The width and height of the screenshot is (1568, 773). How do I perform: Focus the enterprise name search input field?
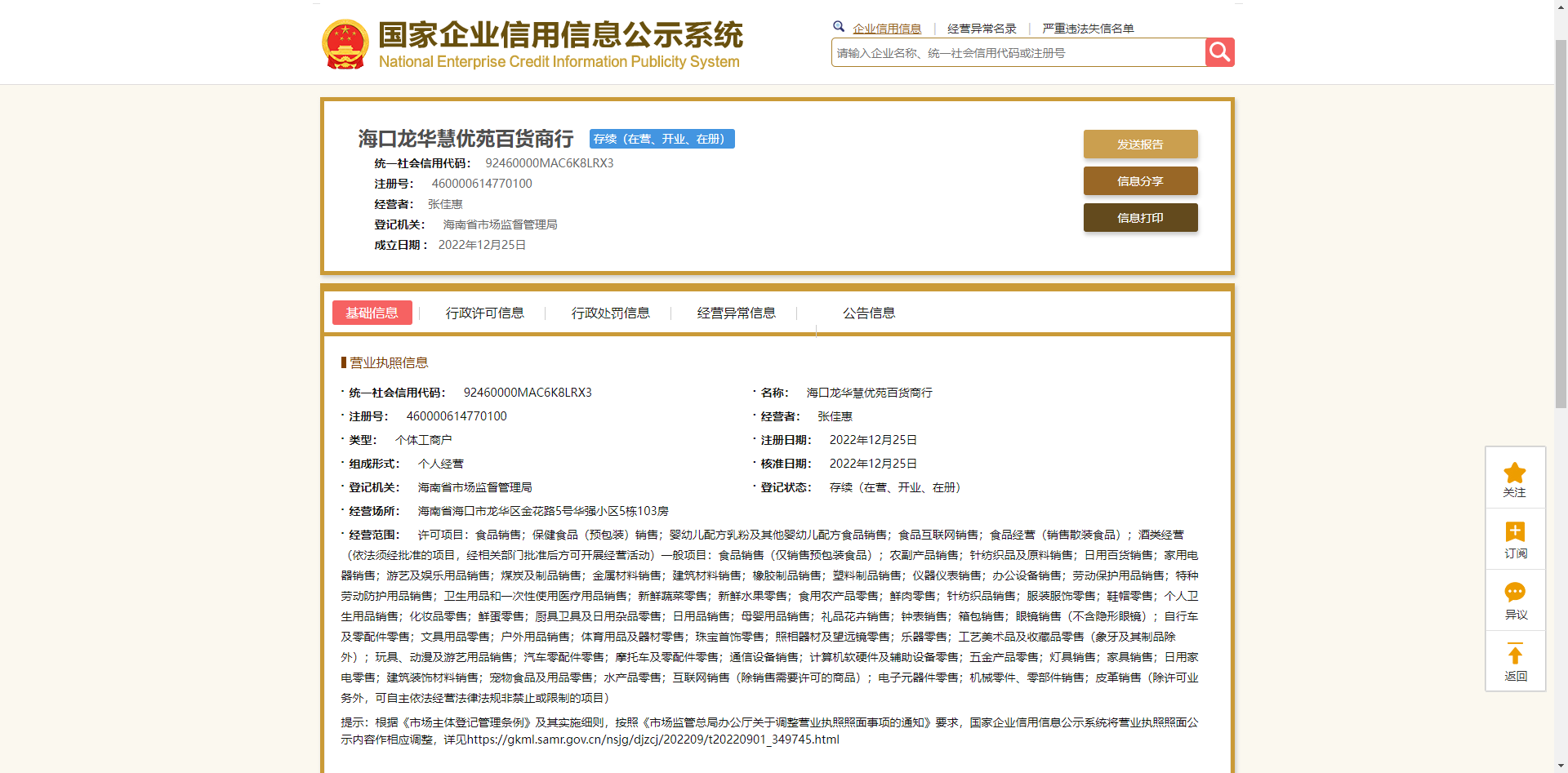pyautogui.click(x=1018, y=53)
